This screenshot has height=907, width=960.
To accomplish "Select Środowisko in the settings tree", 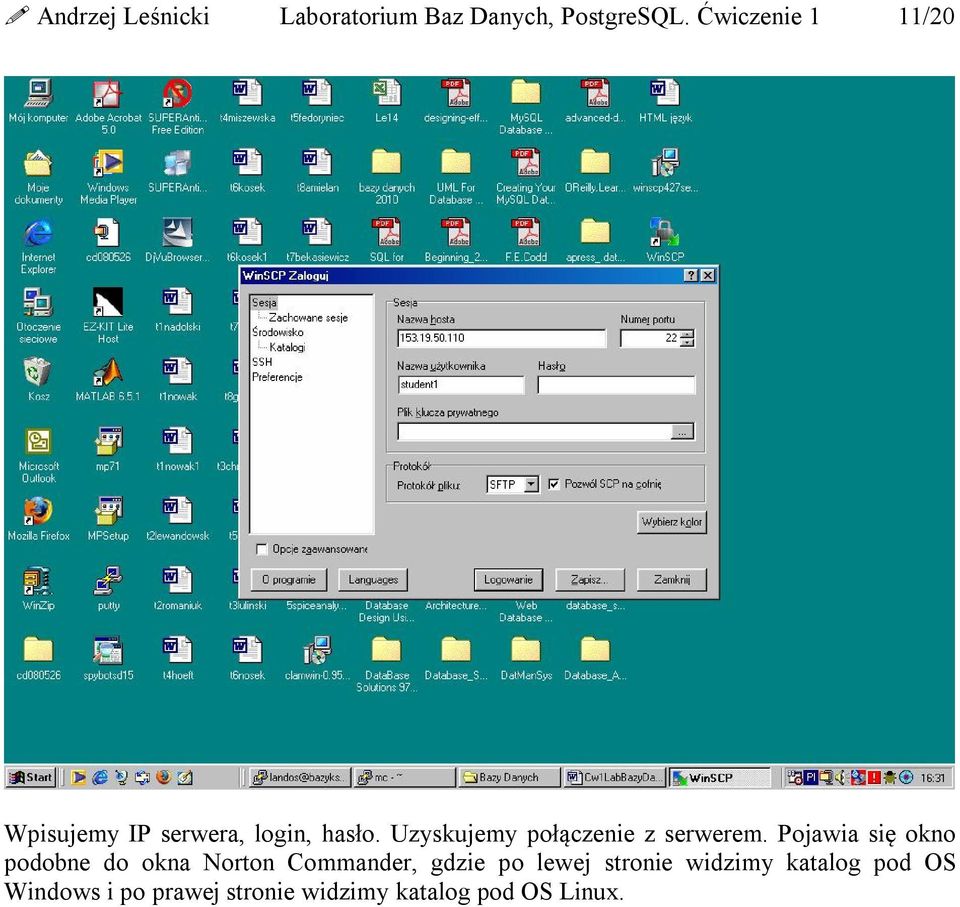I will tap(277, 332).
